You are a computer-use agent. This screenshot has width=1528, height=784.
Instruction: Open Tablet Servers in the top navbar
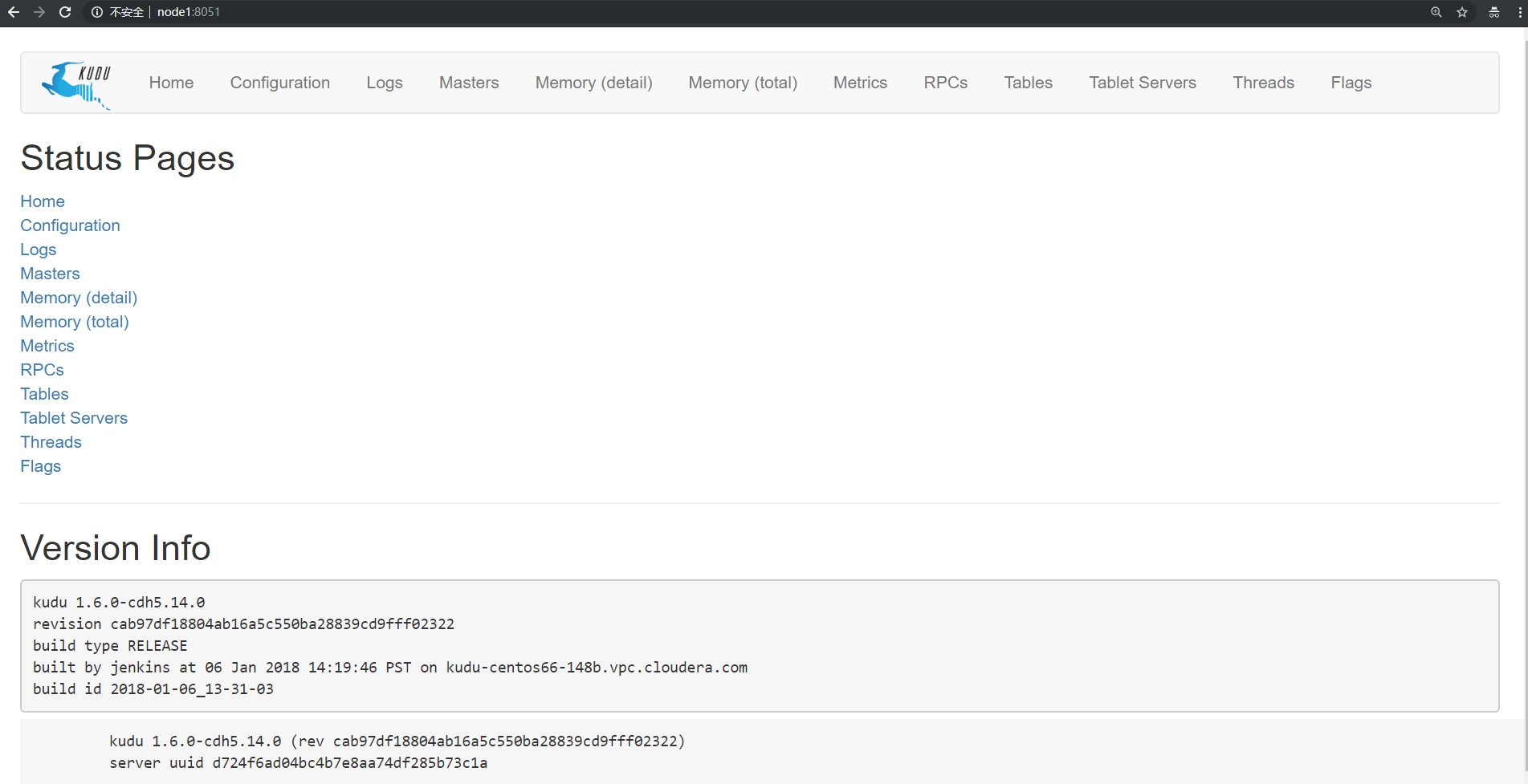[1143, 83]
